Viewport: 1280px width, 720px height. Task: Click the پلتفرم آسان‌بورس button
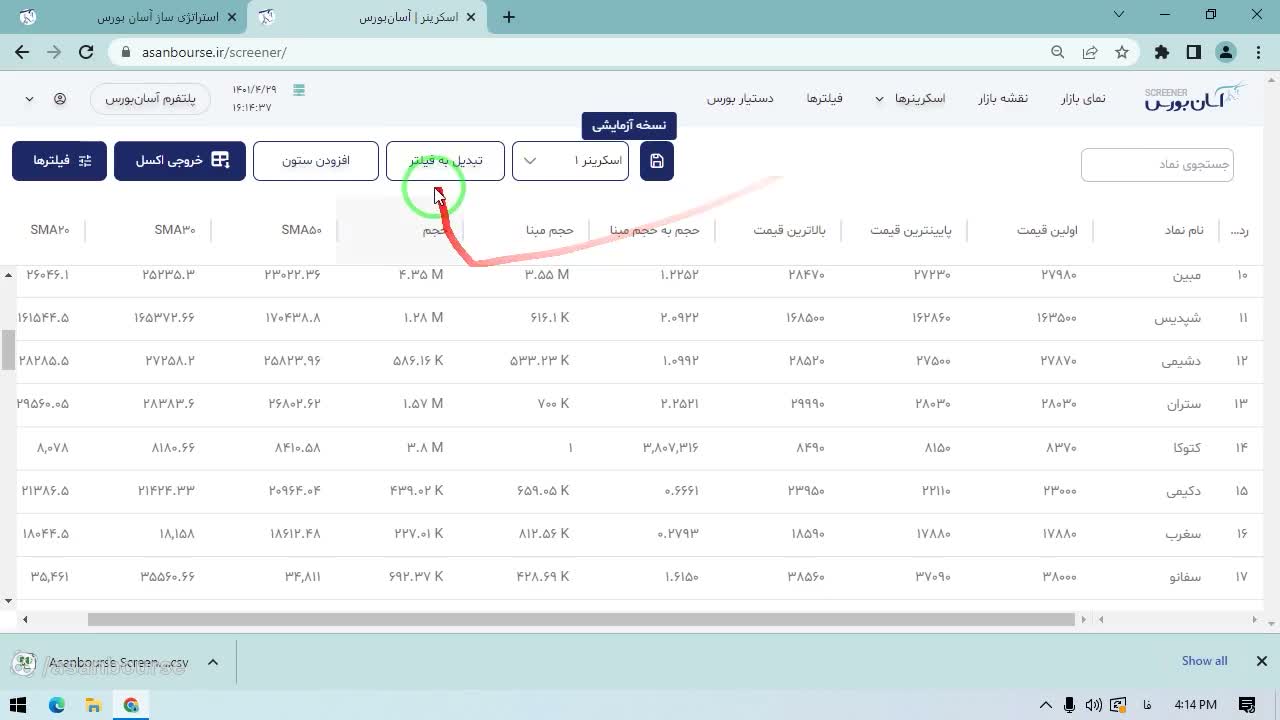tap(150, 99)
